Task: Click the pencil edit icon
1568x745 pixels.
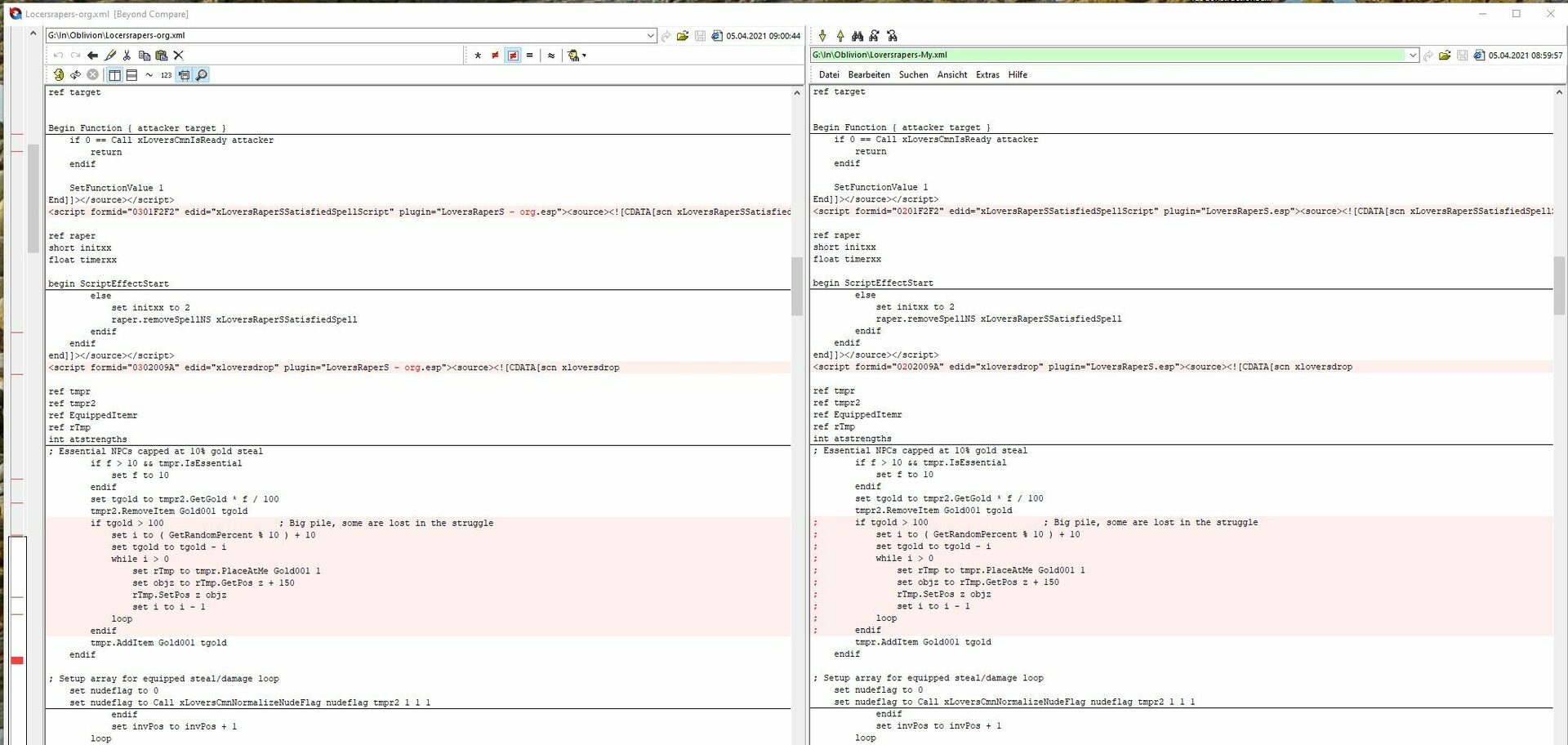Action: pyautogui.click(x=109, y=56)
